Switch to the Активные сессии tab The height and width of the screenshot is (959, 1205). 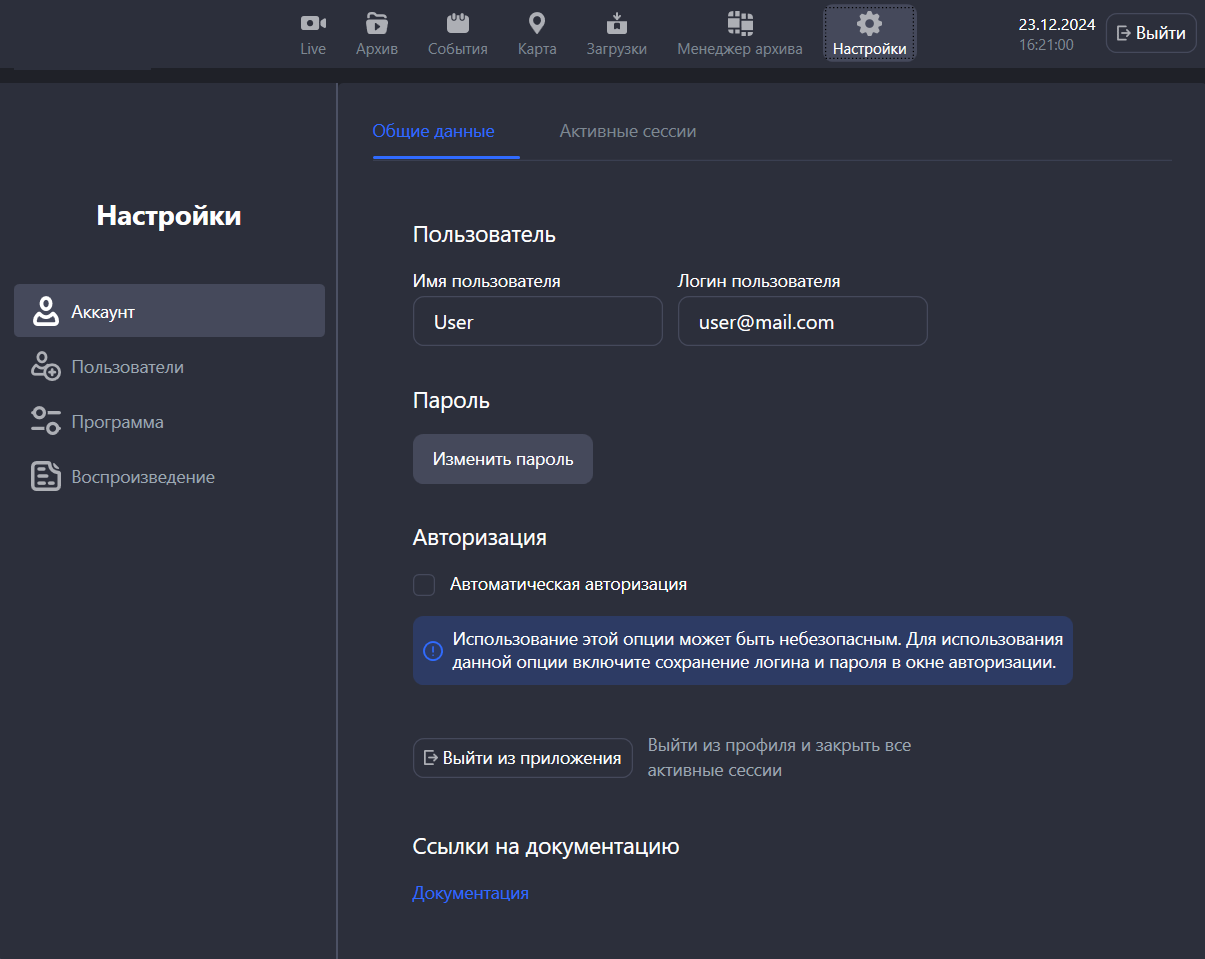tap(627, 131)
